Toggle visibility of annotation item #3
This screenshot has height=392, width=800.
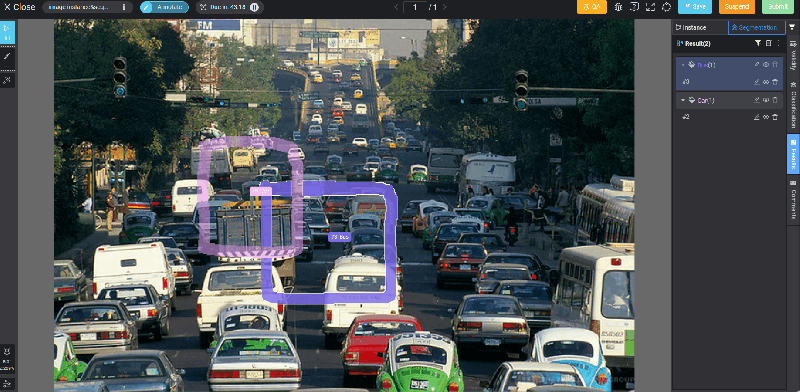tap(766, 82)
